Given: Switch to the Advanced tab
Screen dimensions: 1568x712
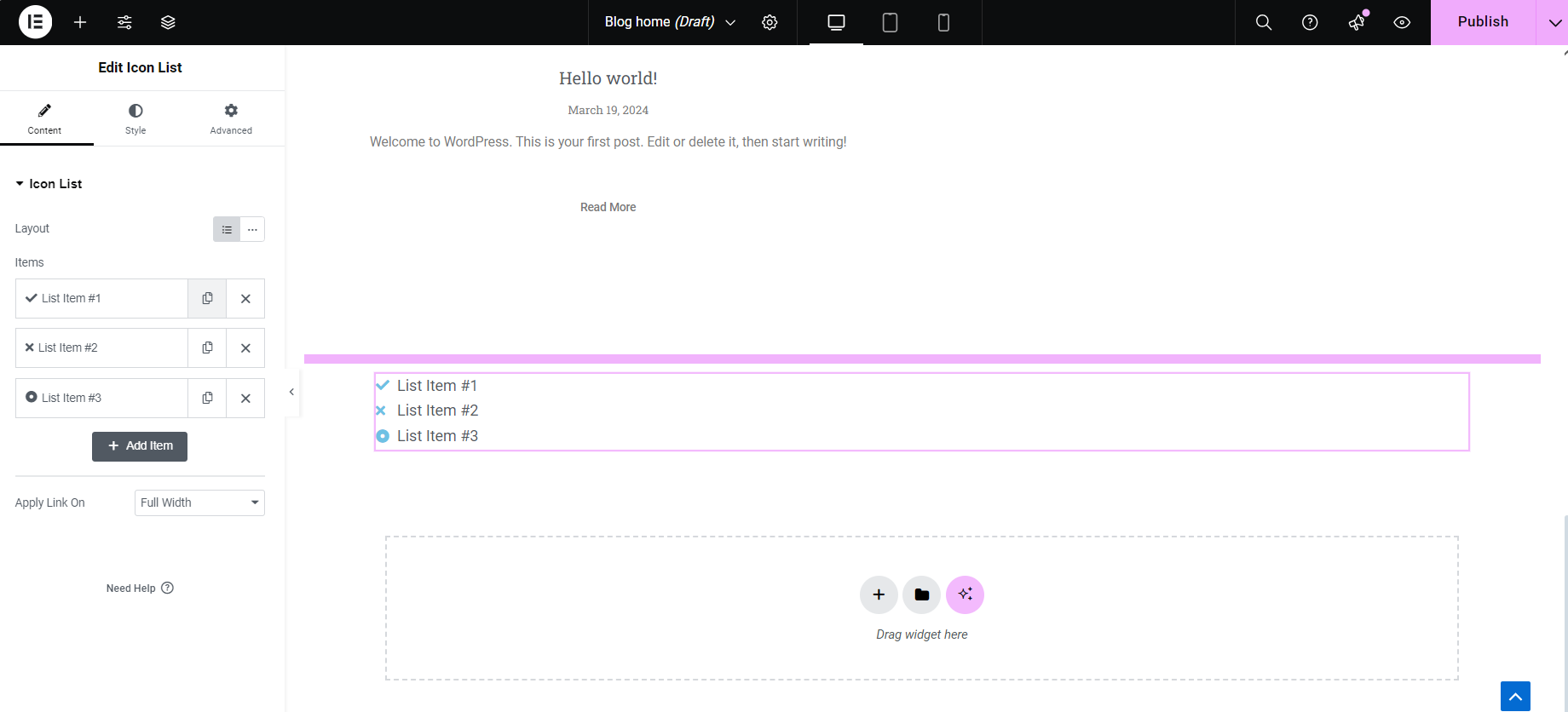Looking at the screenshot, I should [x=231, y=118].
